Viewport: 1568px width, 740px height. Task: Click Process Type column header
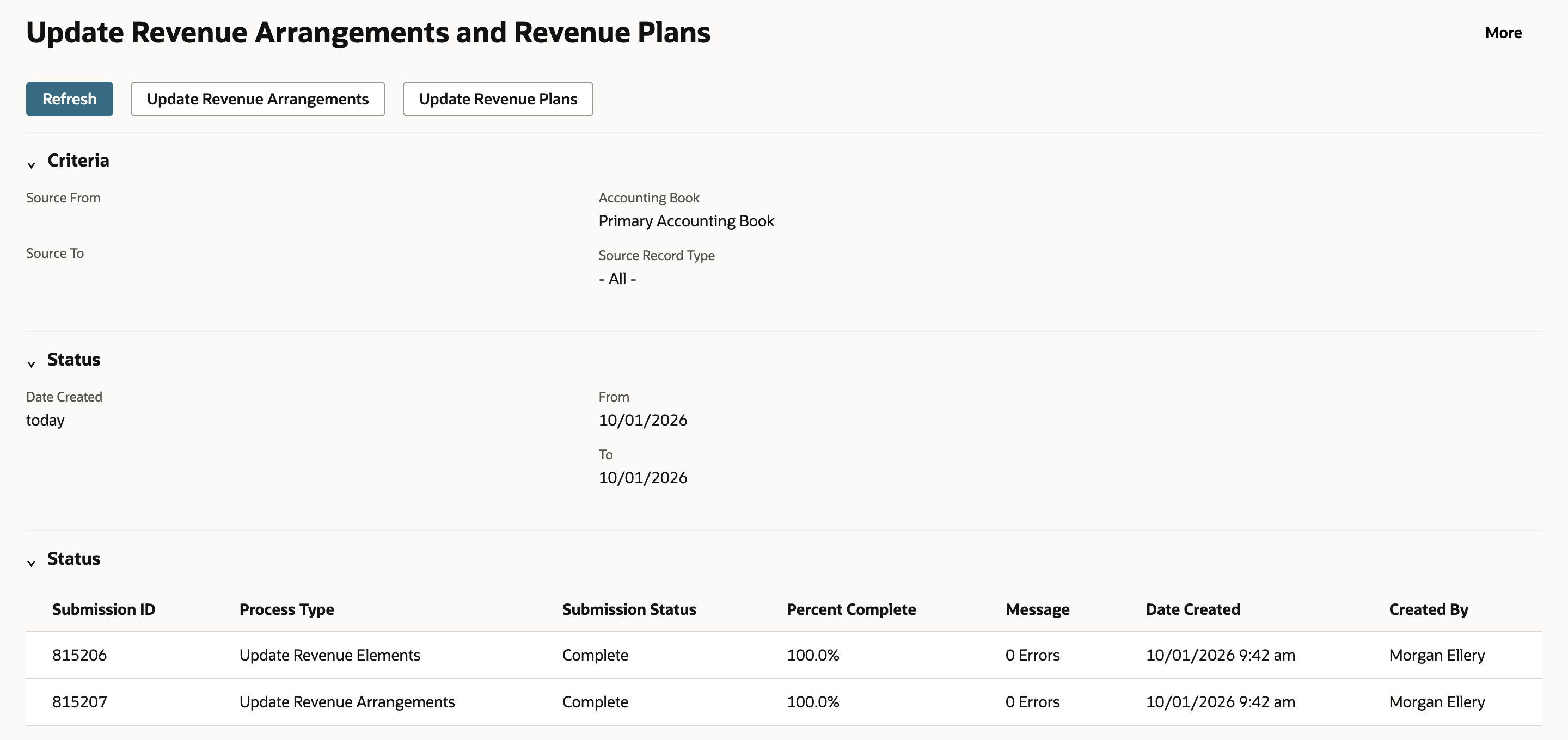(x=287, y=609)
